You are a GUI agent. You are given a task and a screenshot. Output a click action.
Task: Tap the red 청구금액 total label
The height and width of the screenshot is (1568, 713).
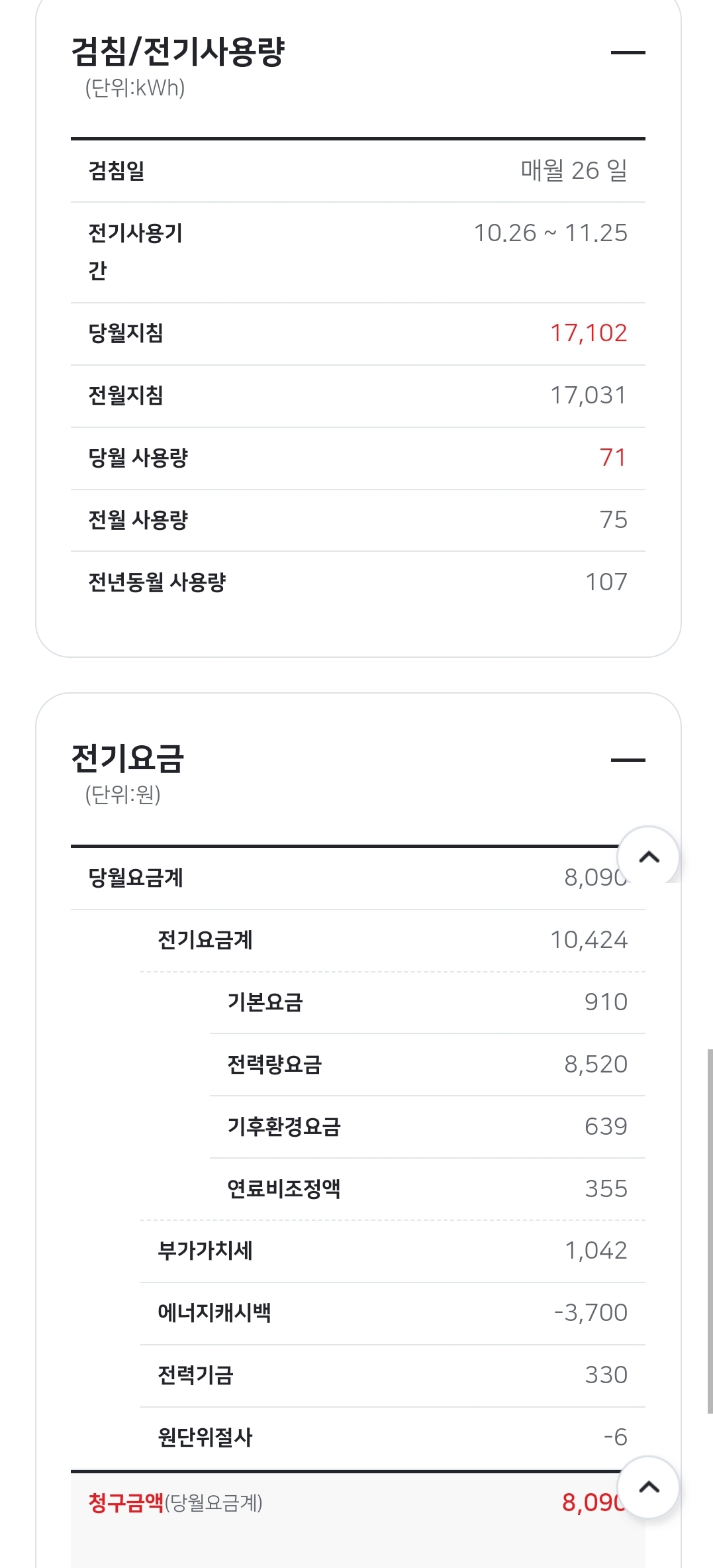(x=126, y=1502)
